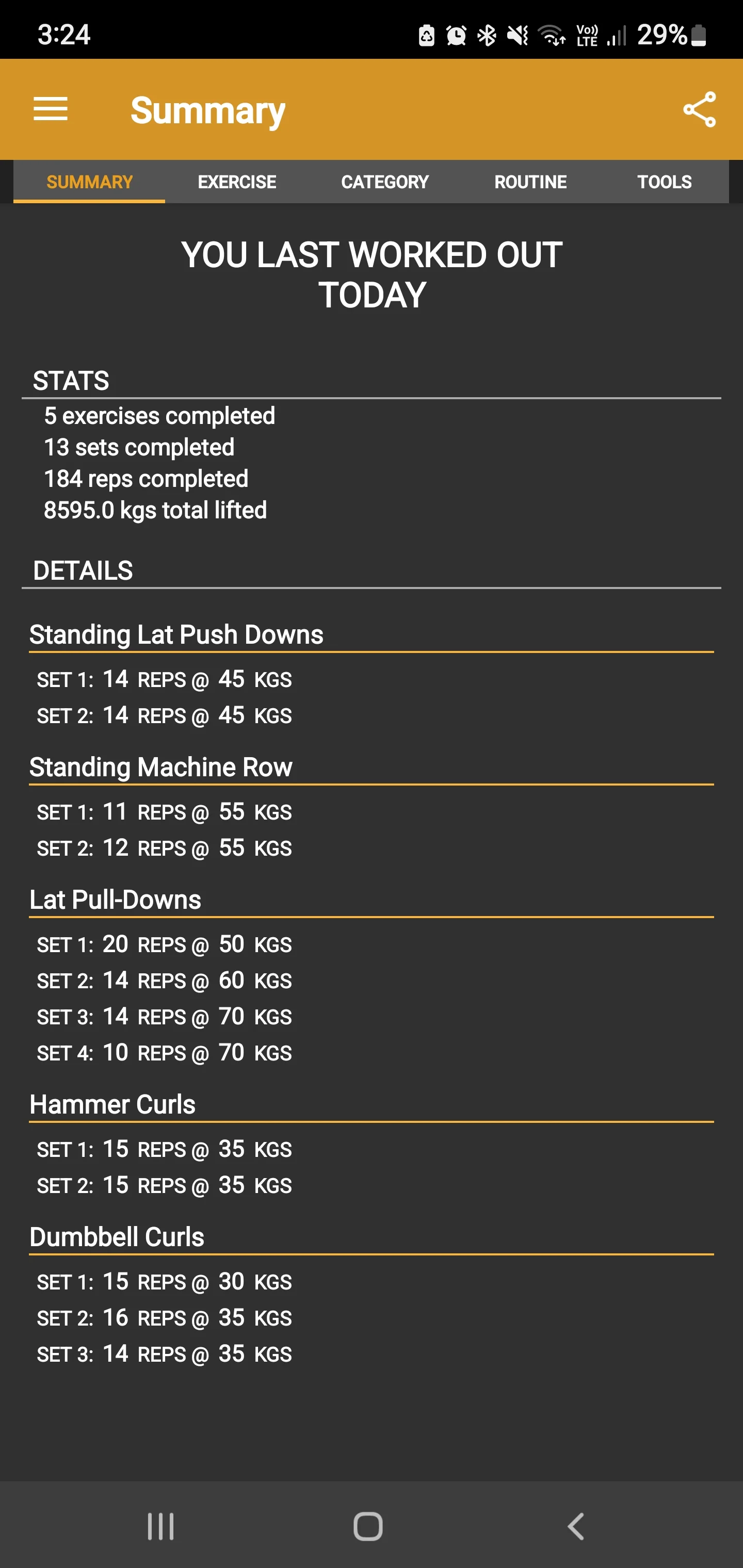743x1568 pixels.
Task: Select the Summary tab
Action: coord(90,182)
